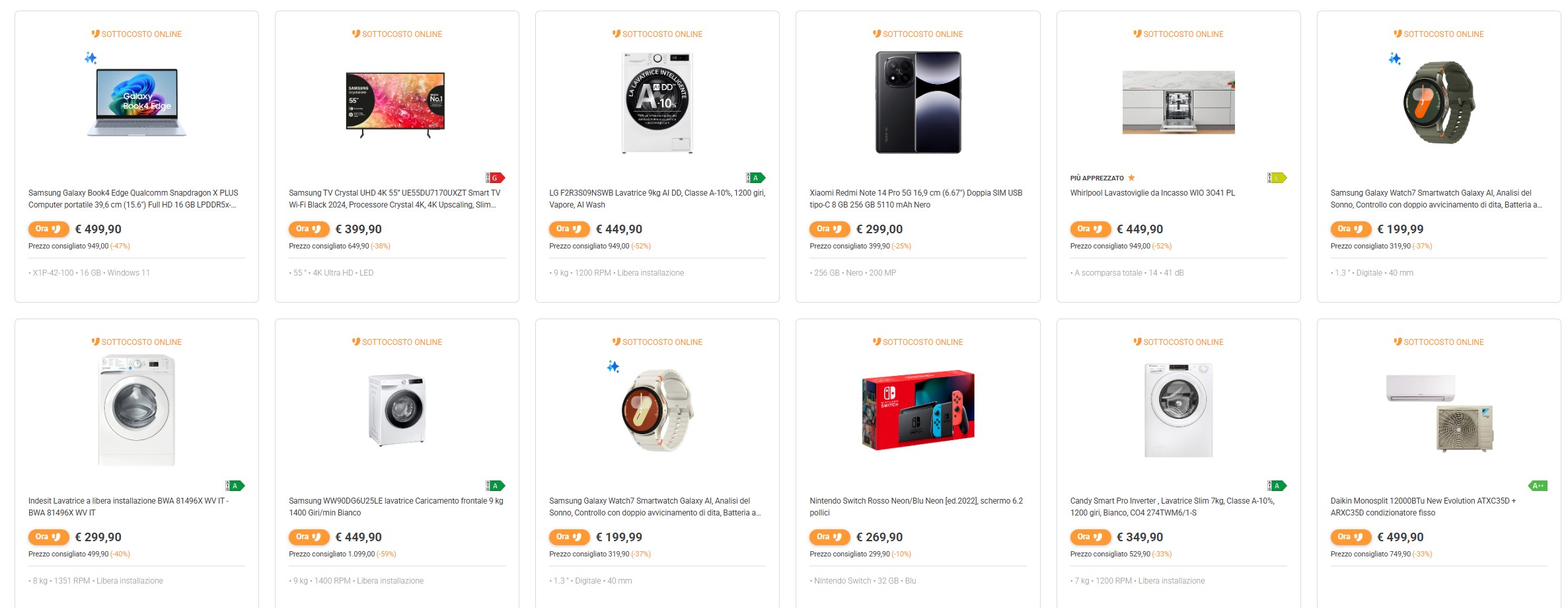Image resolution: width=1568 pixels, height=608 pixels.
Task: Open the Xiaomi Redmi Note 14 Pro image
Action: coord(918,102)
